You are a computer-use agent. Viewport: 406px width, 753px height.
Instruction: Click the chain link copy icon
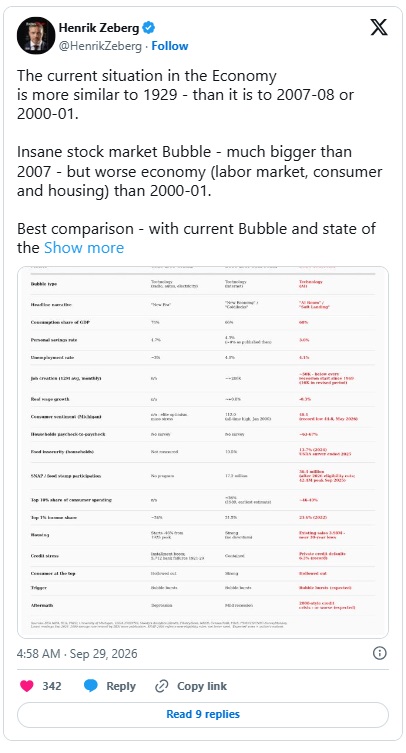tap(161, 686)
